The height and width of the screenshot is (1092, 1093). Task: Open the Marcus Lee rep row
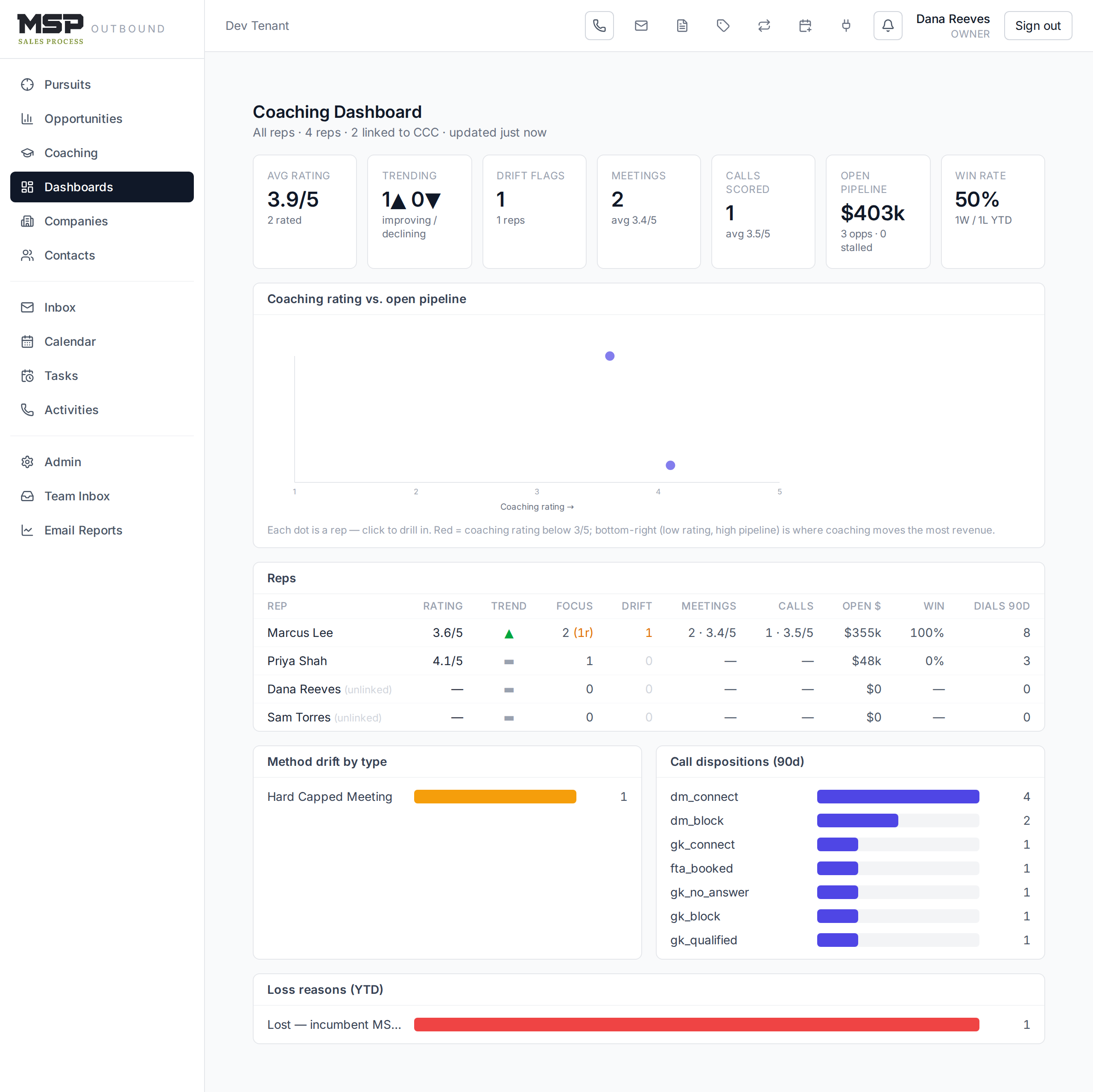coord(649,633)
